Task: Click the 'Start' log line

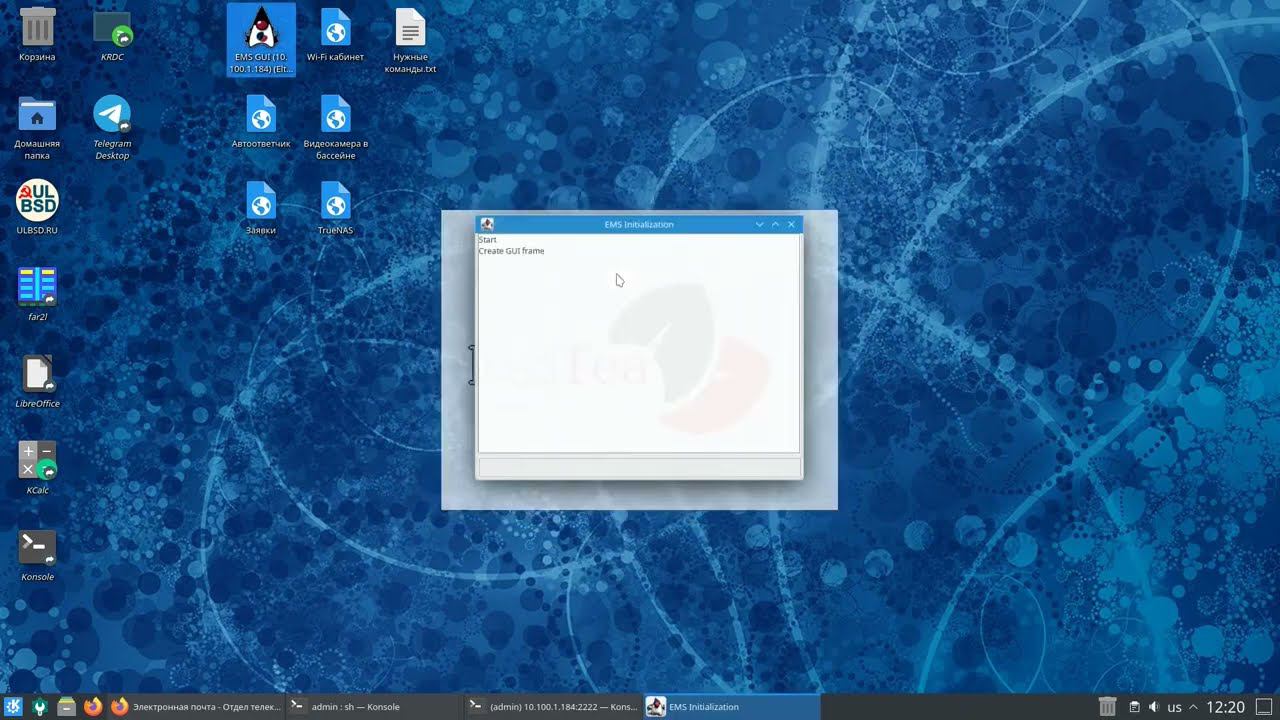Action: click(x=487, y=240)
